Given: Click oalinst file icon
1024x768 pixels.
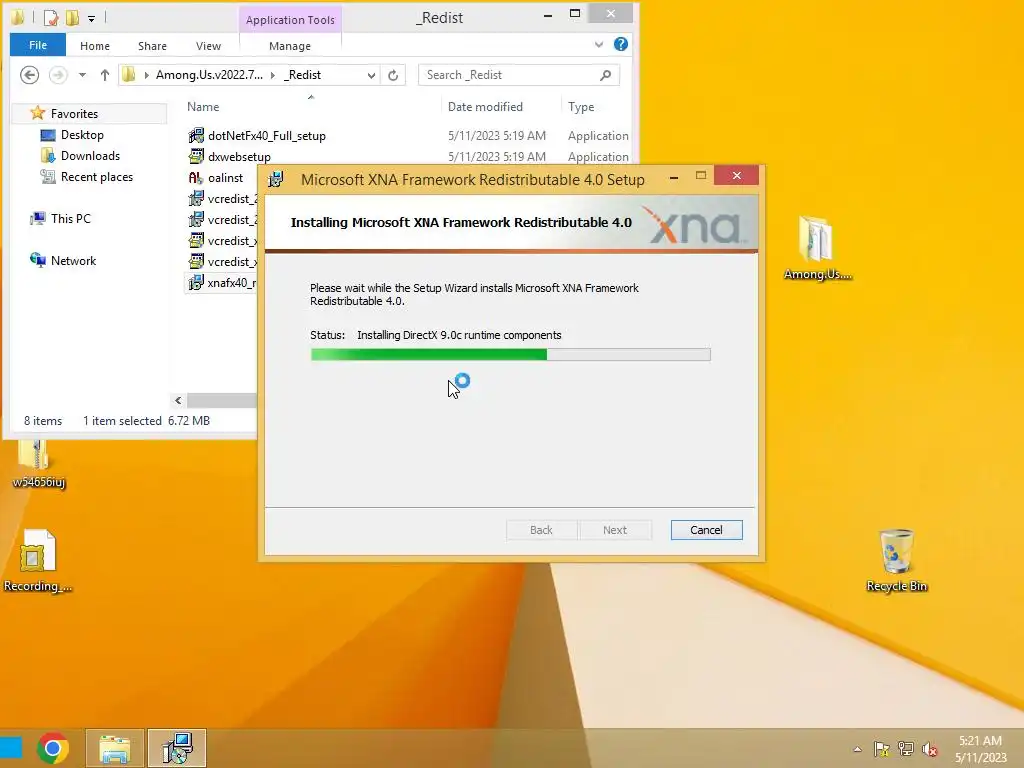Looking at the screenshot, I should 196,178.
